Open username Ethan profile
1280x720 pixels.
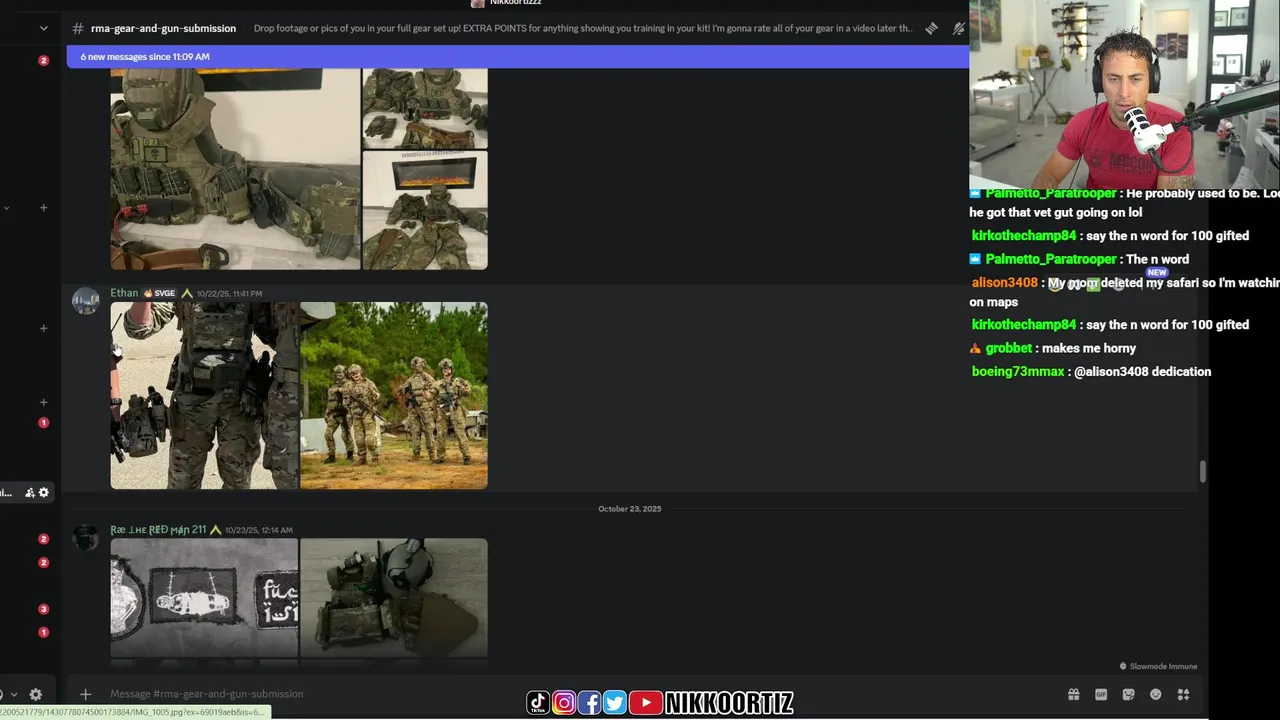click(x=124, y=293)
